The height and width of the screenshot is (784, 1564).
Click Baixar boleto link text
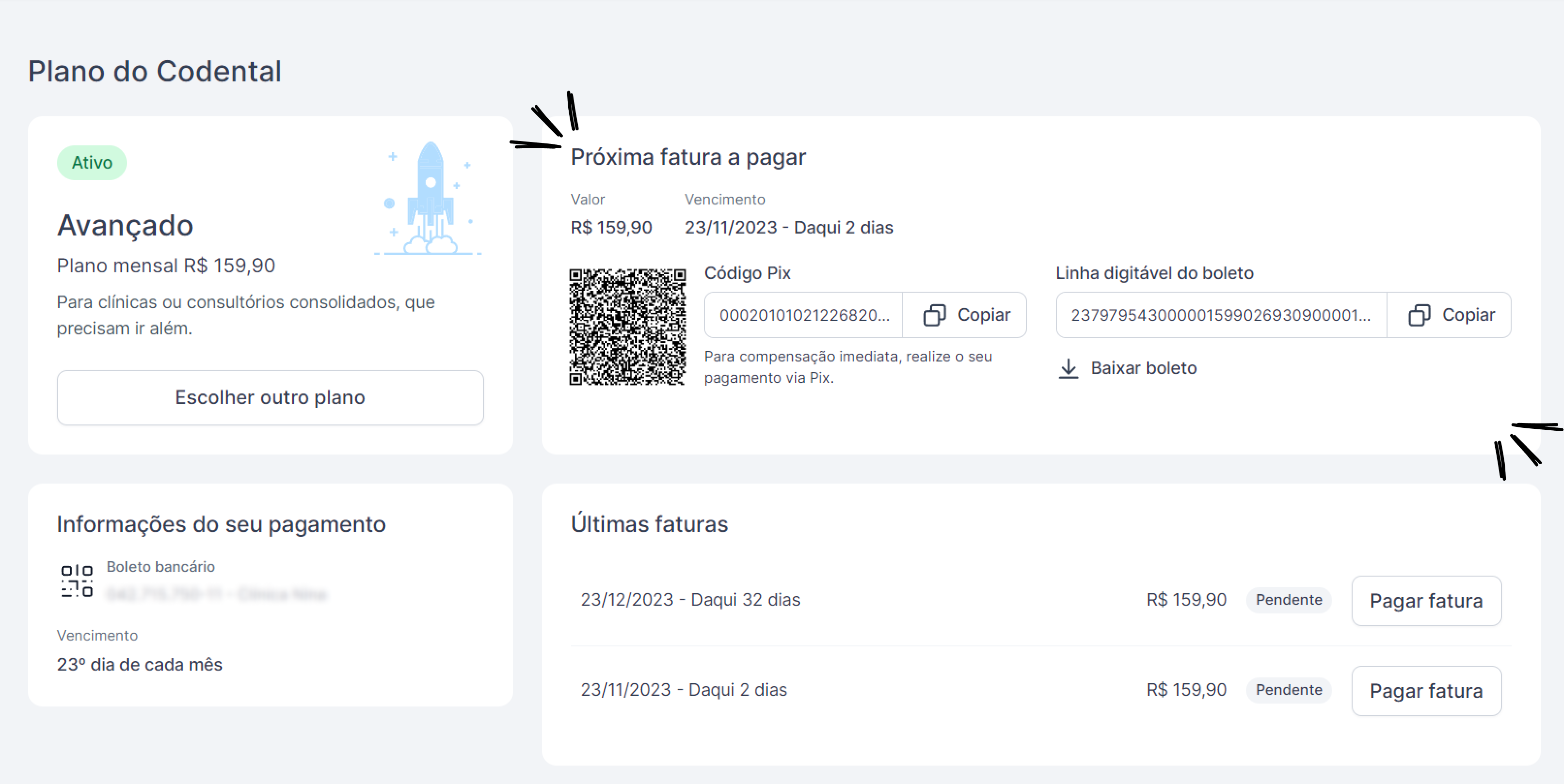1143,368
